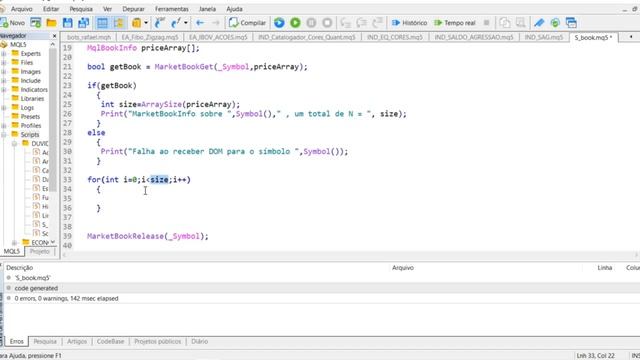This screenshot has width=640, height=360.
Task: Click the blue start debugging icon
Action: pyautogui.click(x=279, y=23)
